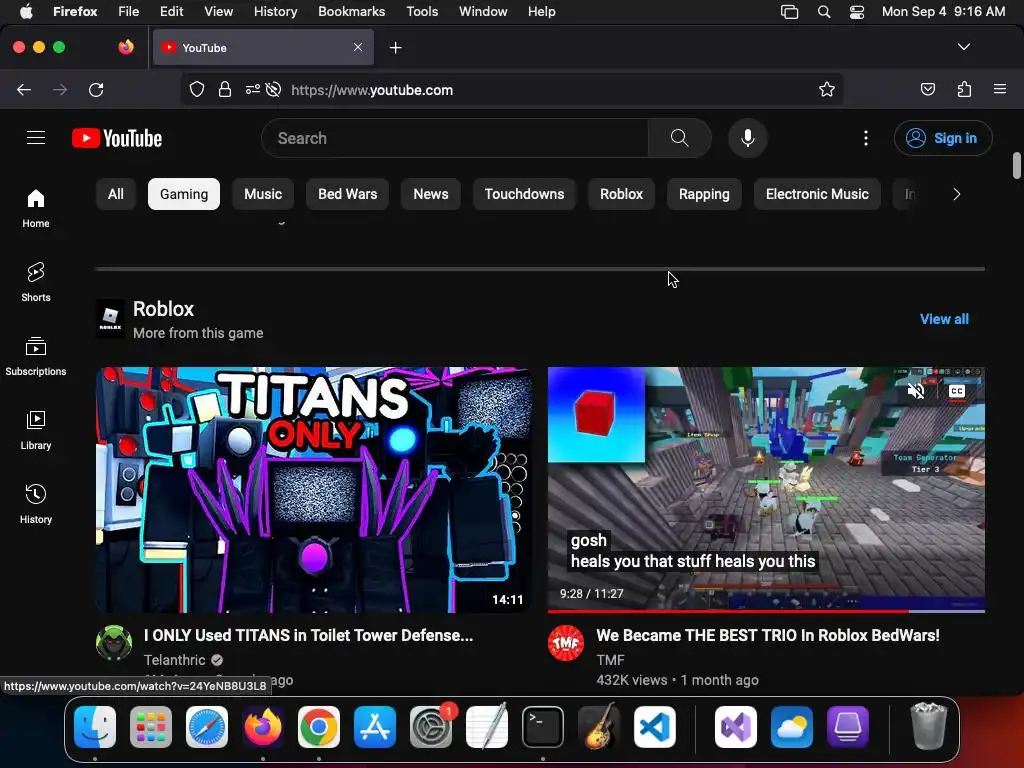Screen dimensions: 1024x768
Task: Close the YouTube tab
Action: (x=358, y=47)
